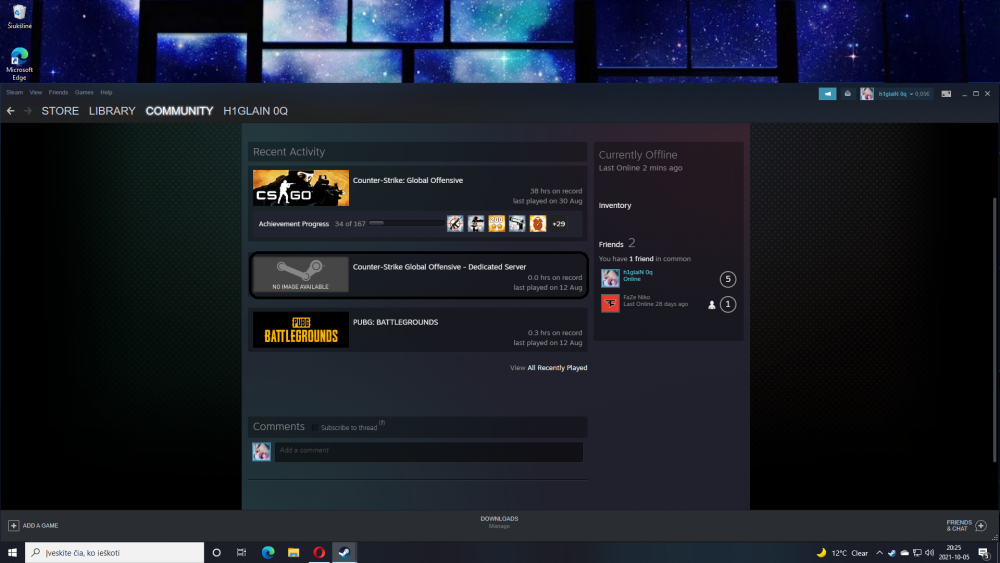Select the COMMUNITY tab

(x=179, y=111)
